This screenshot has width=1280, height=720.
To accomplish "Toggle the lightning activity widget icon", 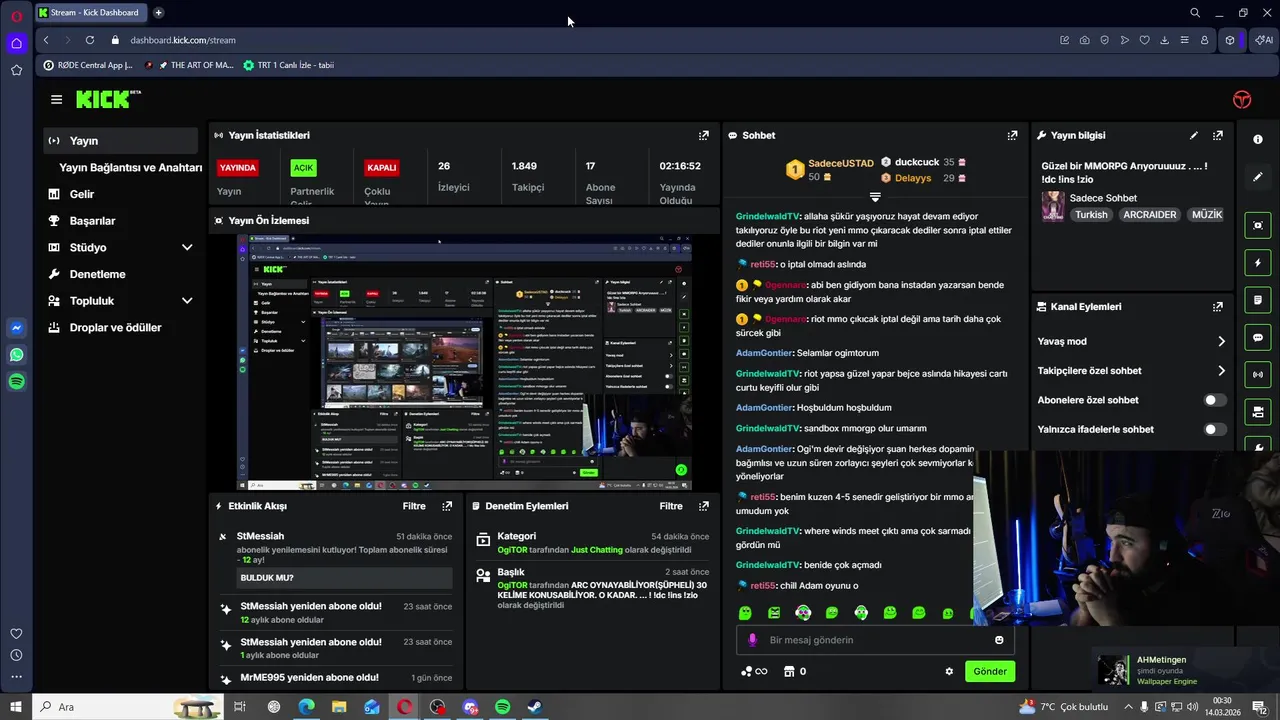I will click(x=1258, y=263).
